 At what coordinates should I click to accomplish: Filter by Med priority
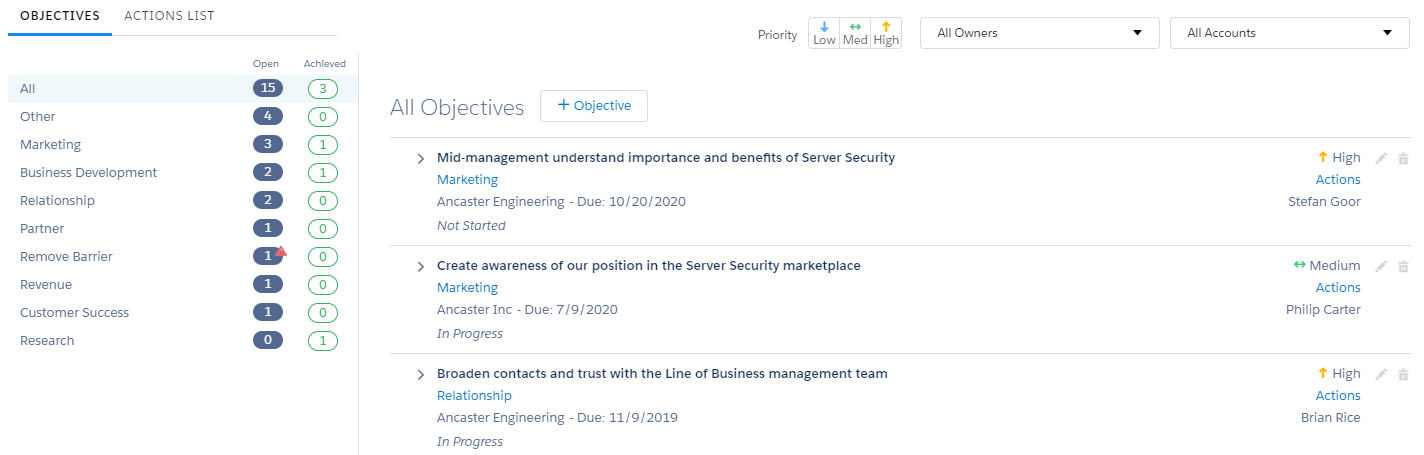coord(855,33)
